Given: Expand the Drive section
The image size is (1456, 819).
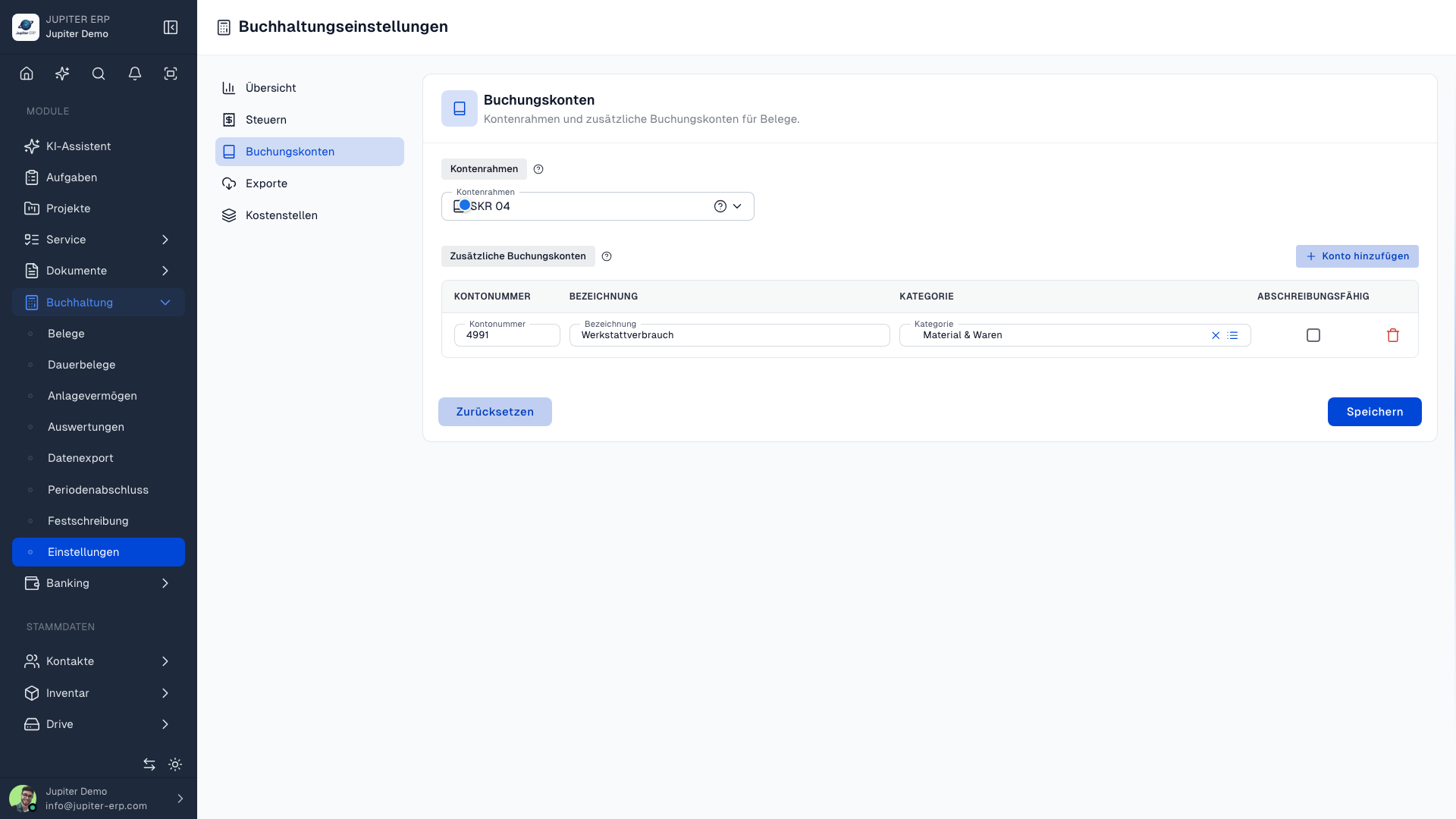Looking at the screenshot, I should tap(99, 724).
